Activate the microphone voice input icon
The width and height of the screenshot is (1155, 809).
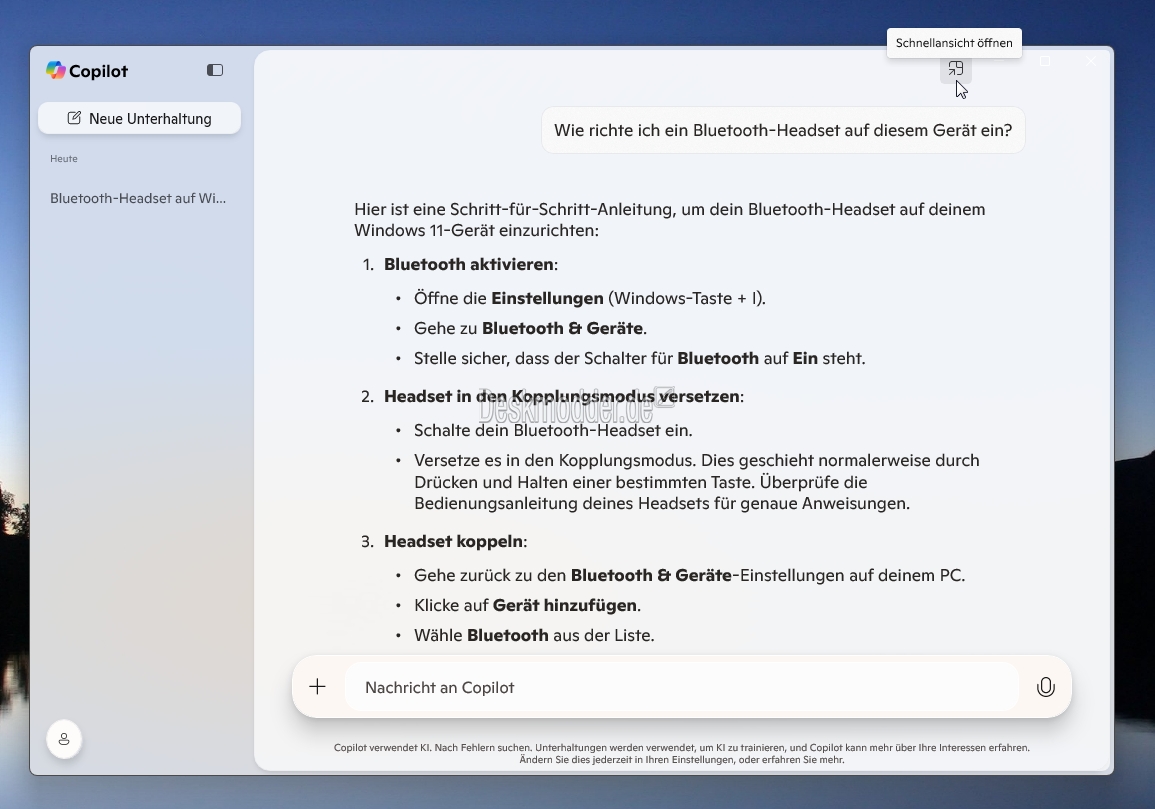(x=1045, y=687)
